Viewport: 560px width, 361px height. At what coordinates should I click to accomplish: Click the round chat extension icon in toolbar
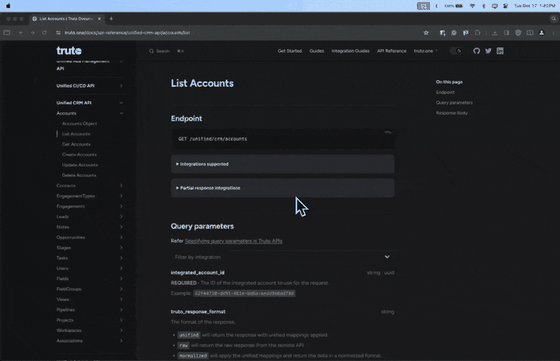tap(454, 33)
